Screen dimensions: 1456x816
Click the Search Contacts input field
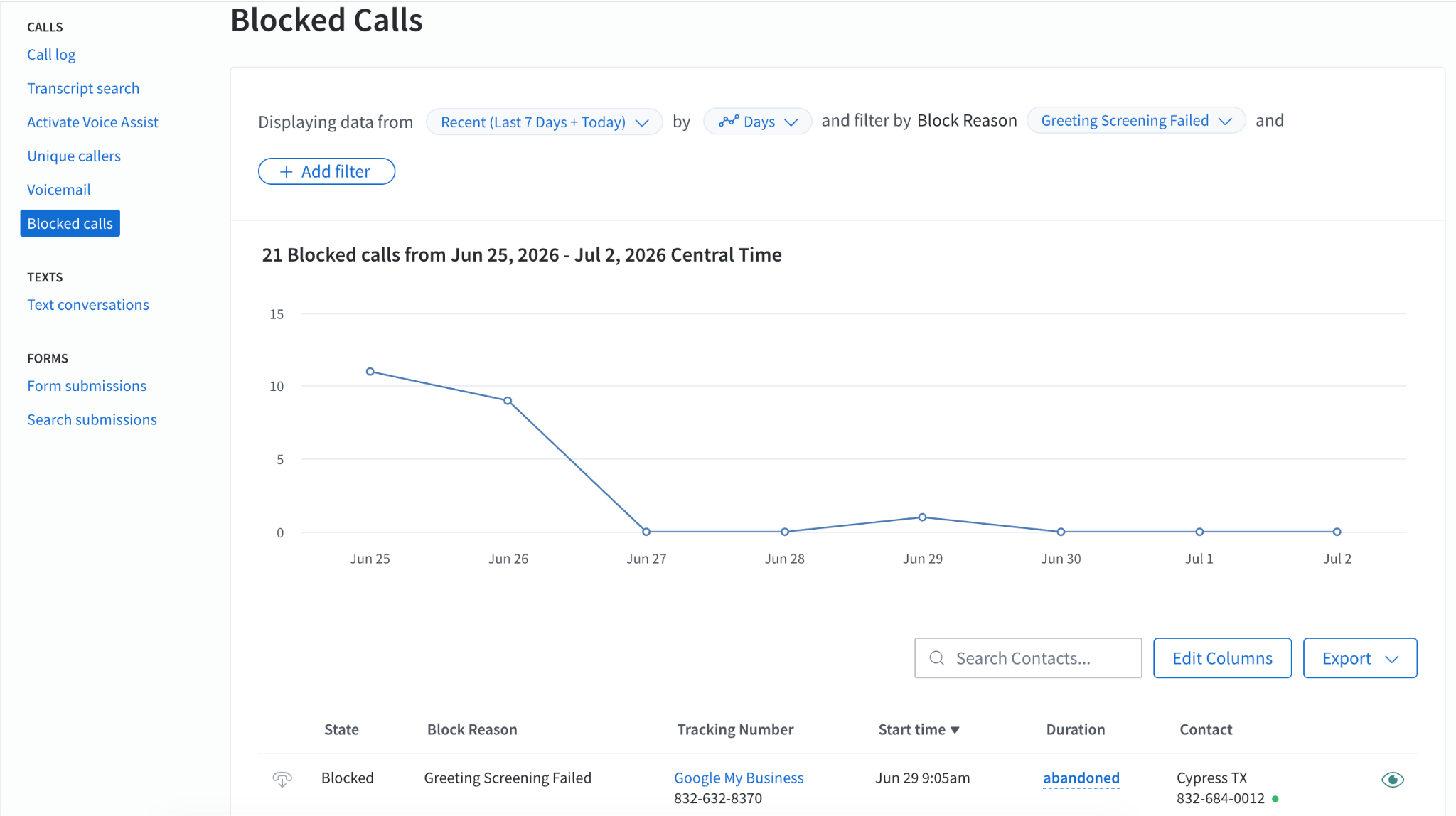[x=1028, y=658]
